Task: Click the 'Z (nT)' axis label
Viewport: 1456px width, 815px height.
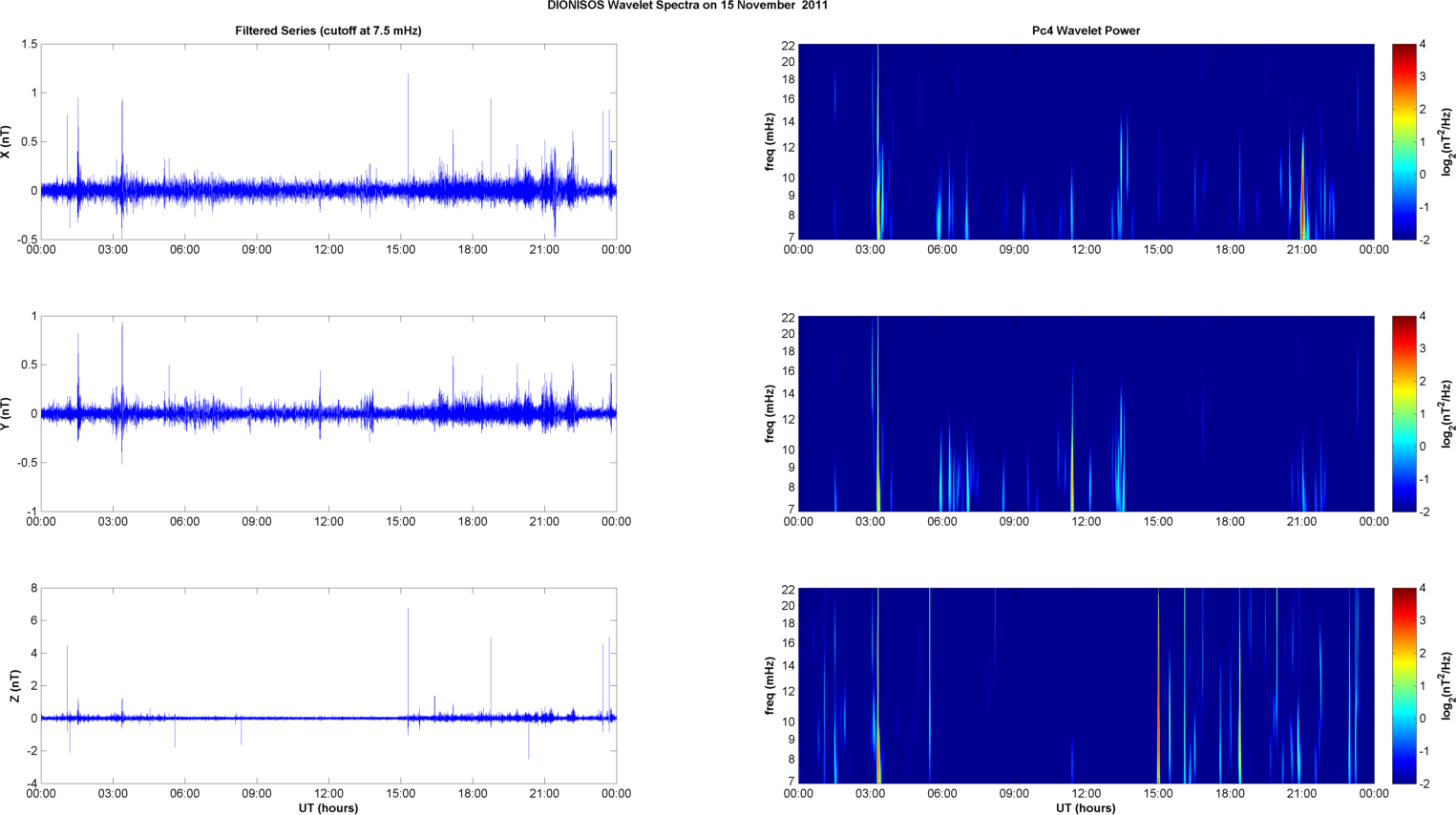Action: 14,686
